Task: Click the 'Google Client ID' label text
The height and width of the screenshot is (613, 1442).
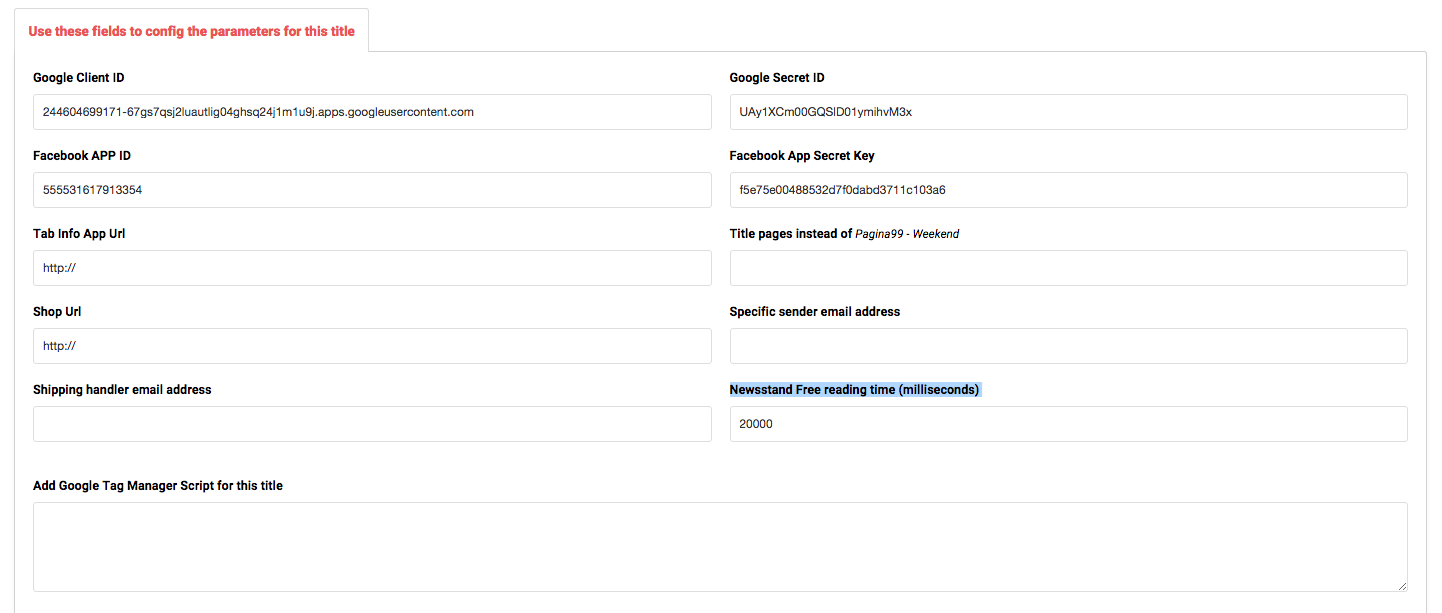Action: pyautogui.click(x=79, y=78)
